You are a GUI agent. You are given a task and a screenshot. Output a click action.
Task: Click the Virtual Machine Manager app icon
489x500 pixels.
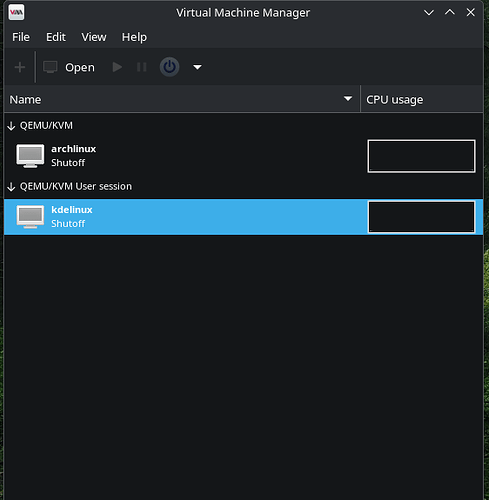click(x=16, y=13)
